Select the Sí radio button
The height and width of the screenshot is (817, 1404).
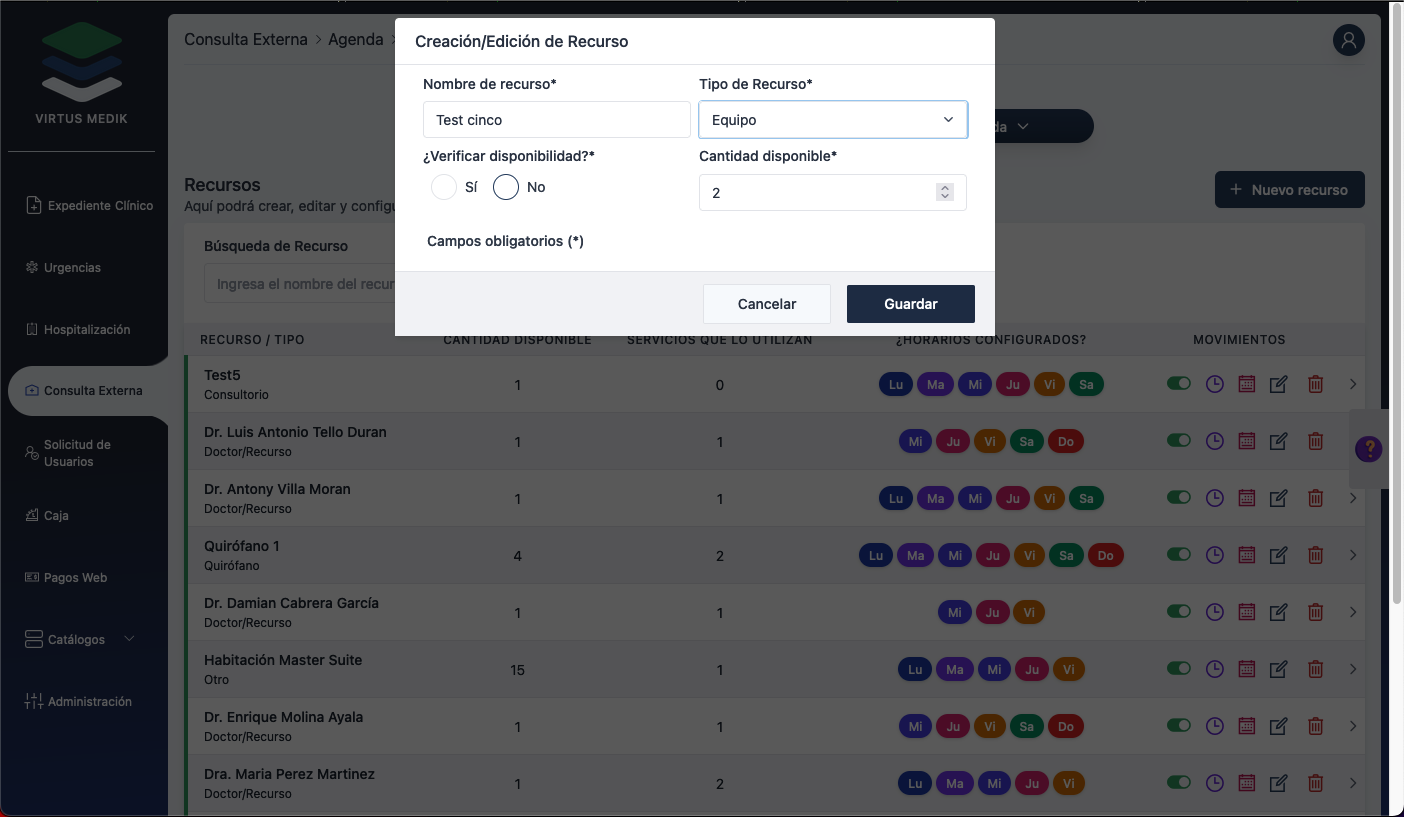tap(444, 187)
